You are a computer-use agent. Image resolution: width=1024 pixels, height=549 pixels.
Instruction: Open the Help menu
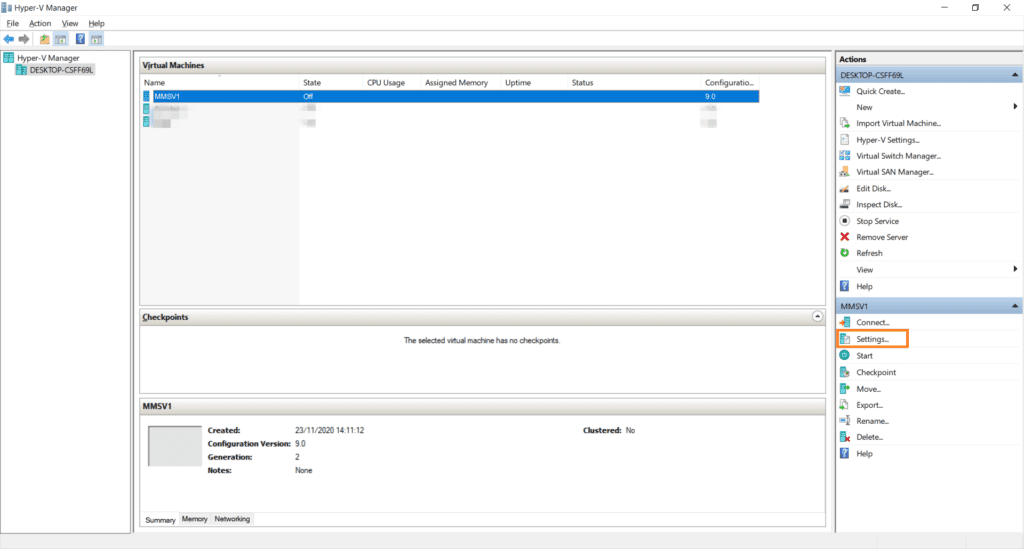click(x=96, y=24)
